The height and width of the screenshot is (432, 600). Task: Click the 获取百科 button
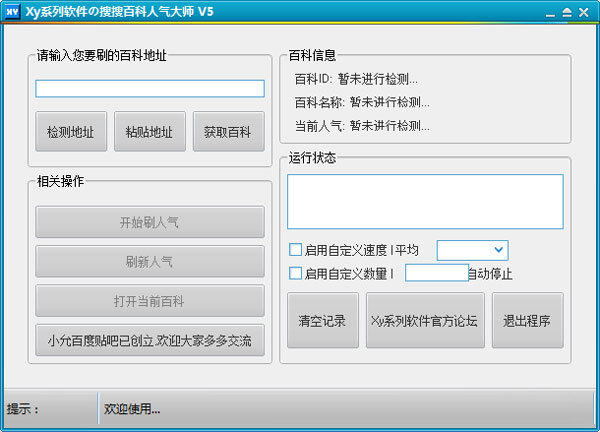[x=228, y=132]
